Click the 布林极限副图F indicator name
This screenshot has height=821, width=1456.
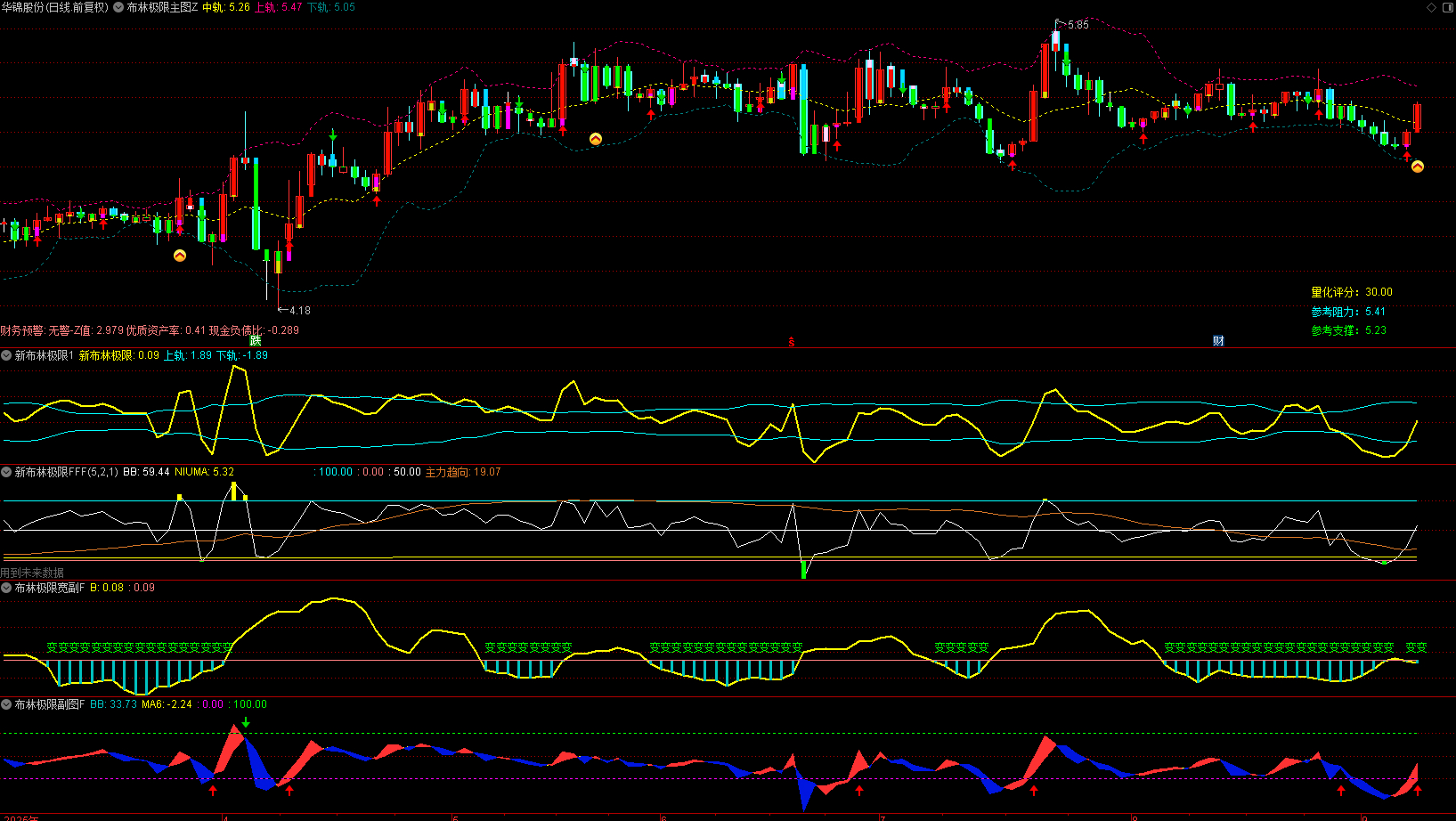coord(50,704)
